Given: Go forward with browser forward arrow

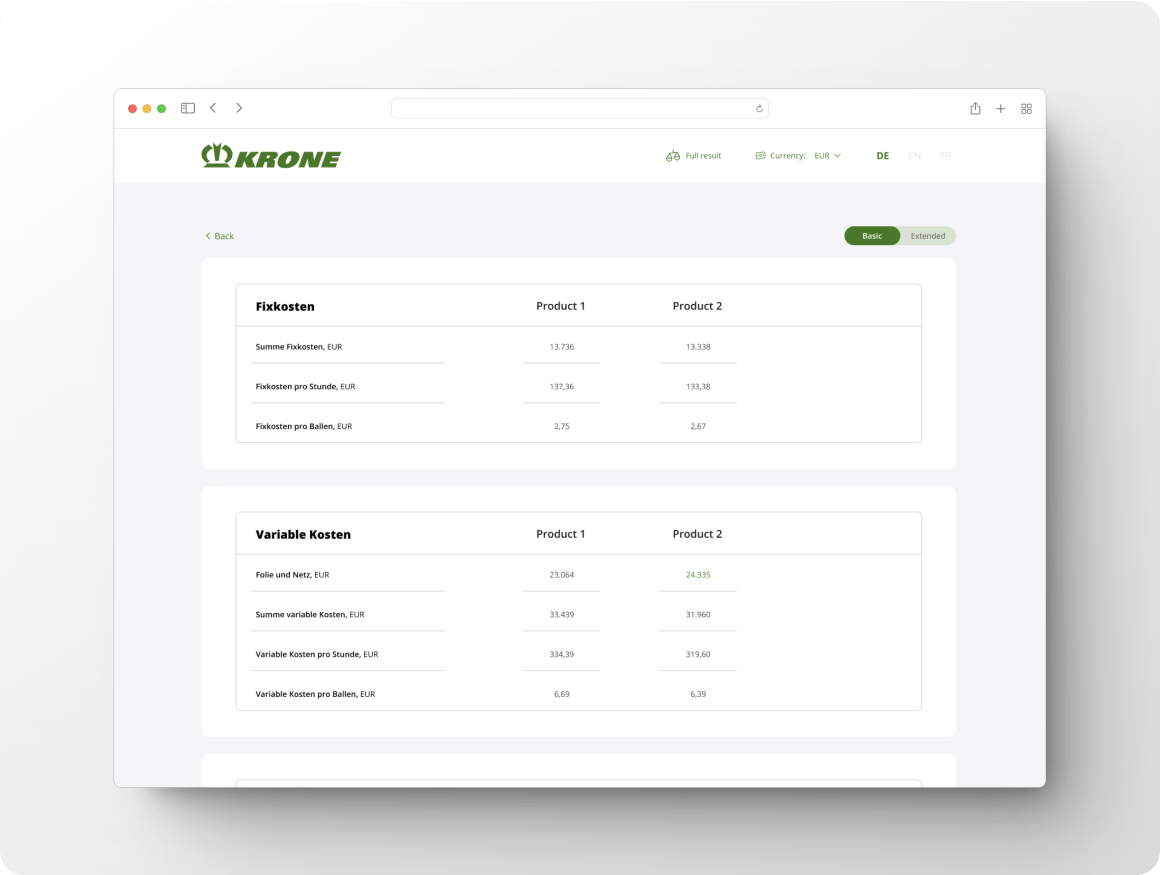Looking at the screenshot, I should (239, 108).
